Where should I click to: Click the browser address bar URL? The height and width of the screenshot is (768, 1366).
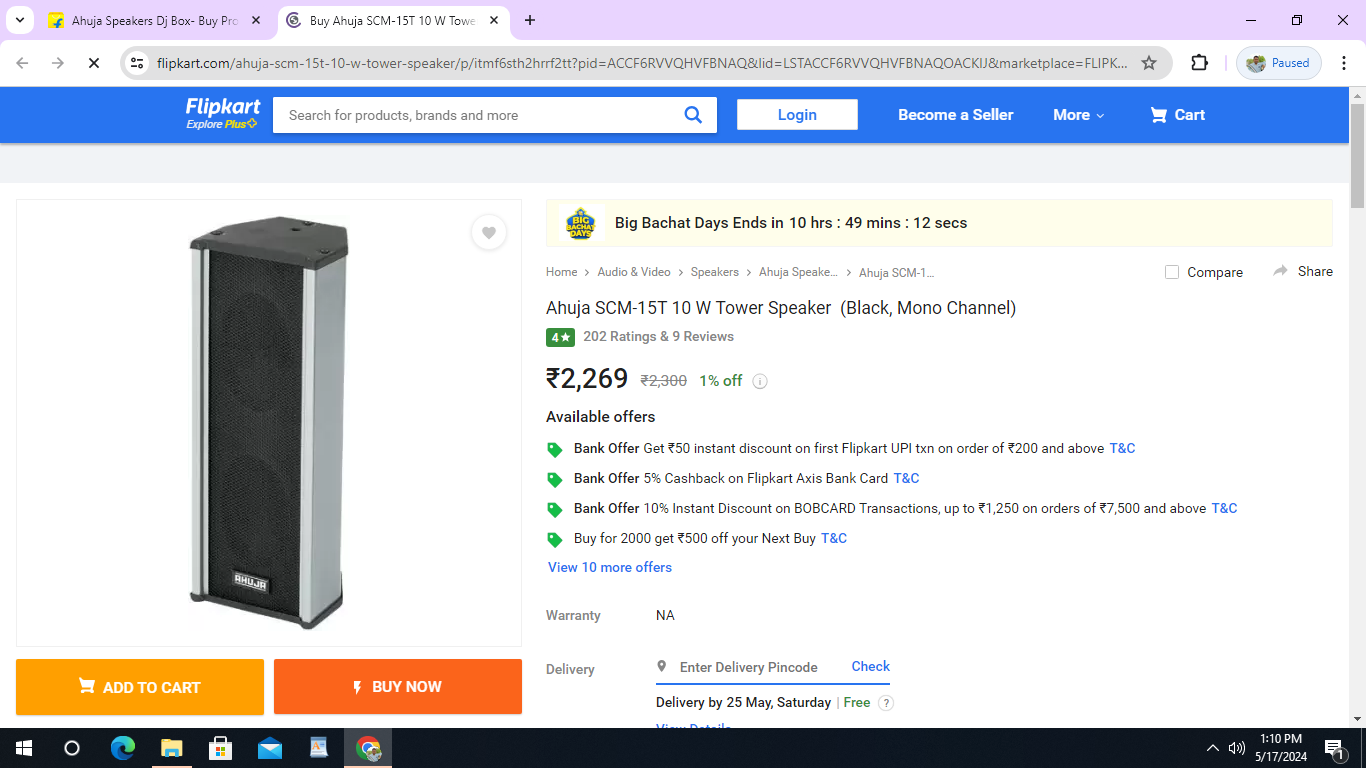click(642, 63)
